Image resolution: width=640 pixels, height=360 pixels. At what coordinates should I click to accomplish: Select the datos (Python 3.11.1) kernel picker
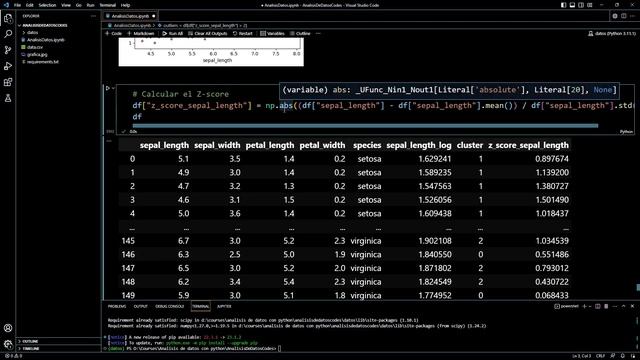click(x=612, y=33)
